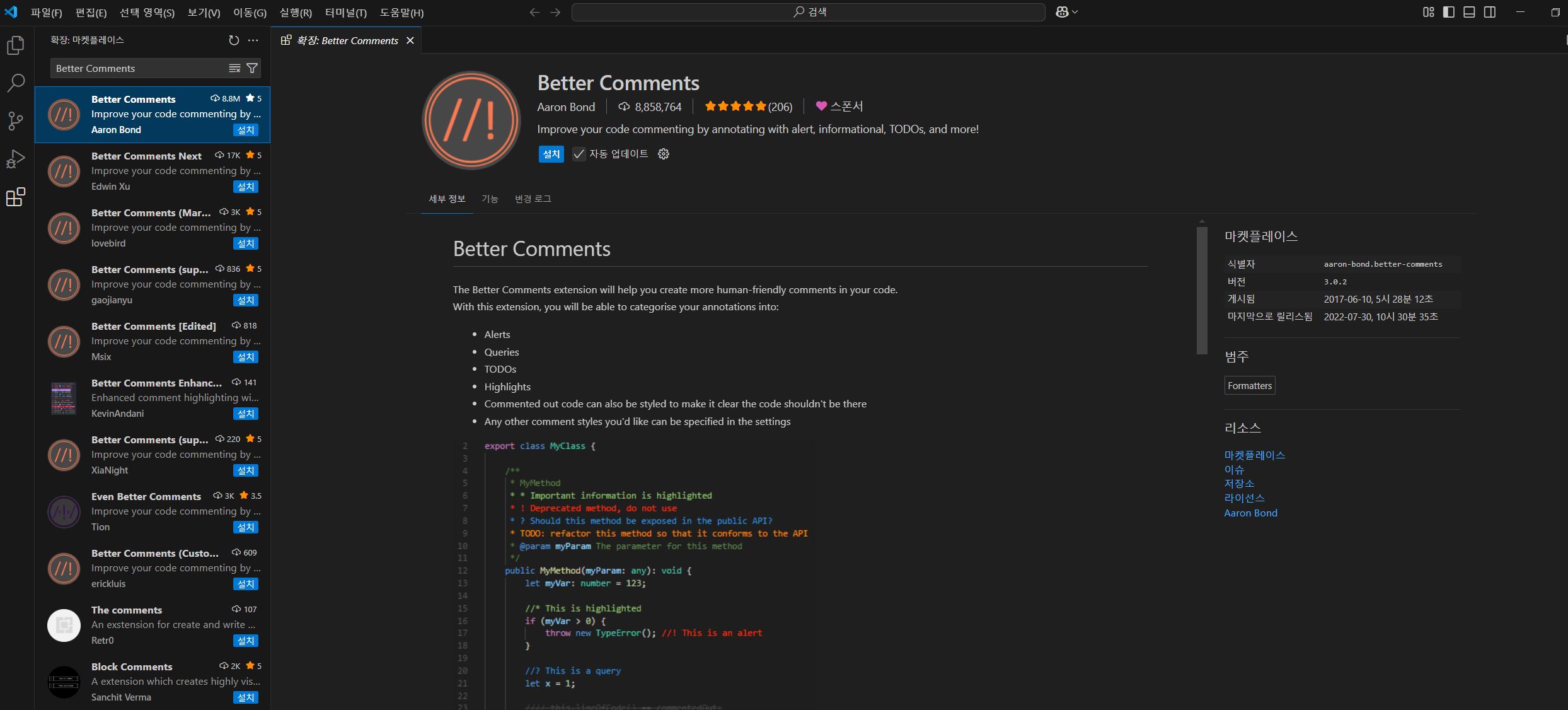Open the 마켓플레이스 resource link
This screenshot has height=710, width=1568.
tap(1254, 455)
